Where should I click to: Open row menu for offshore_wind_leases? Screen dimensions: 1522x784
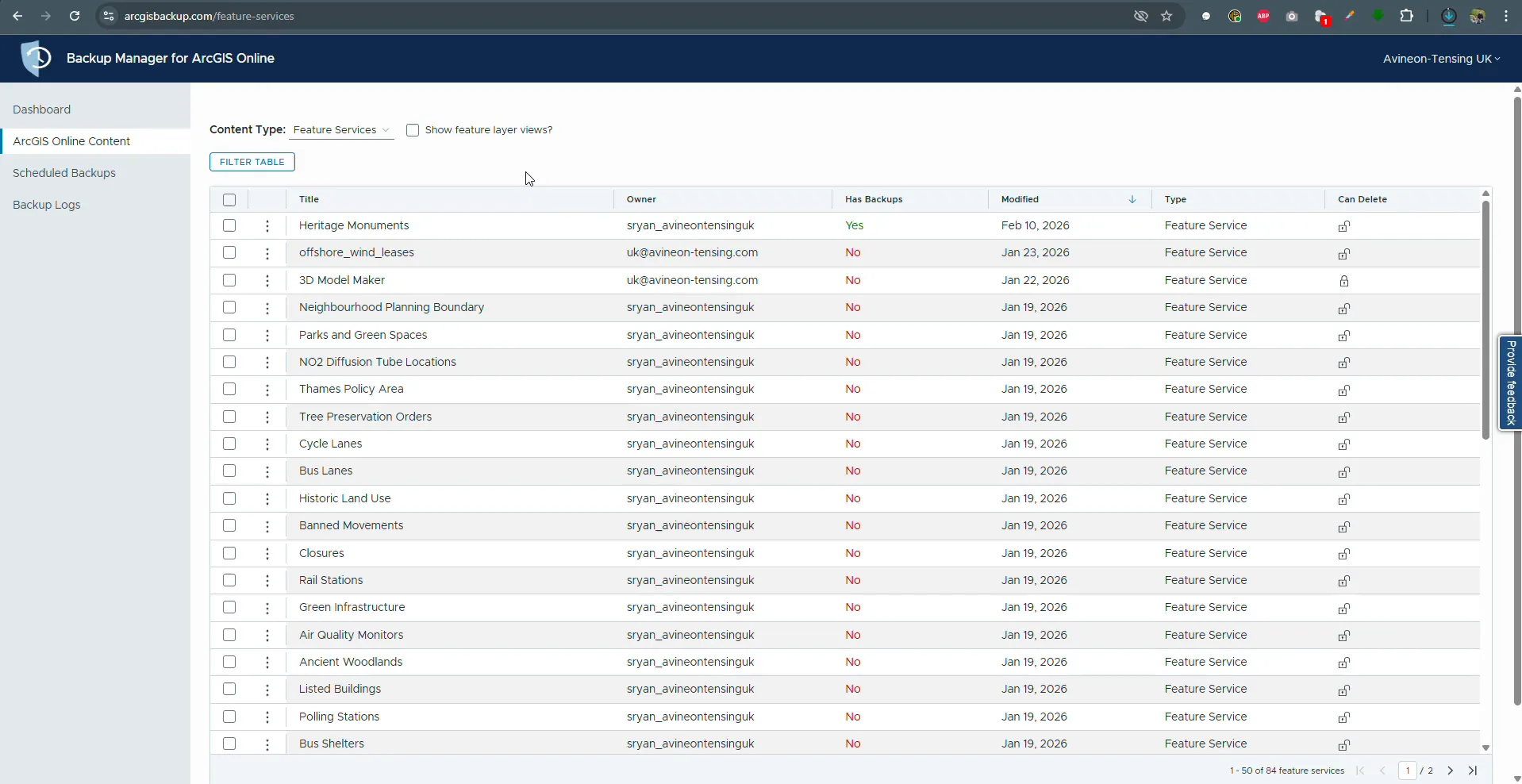pos(267,253)
